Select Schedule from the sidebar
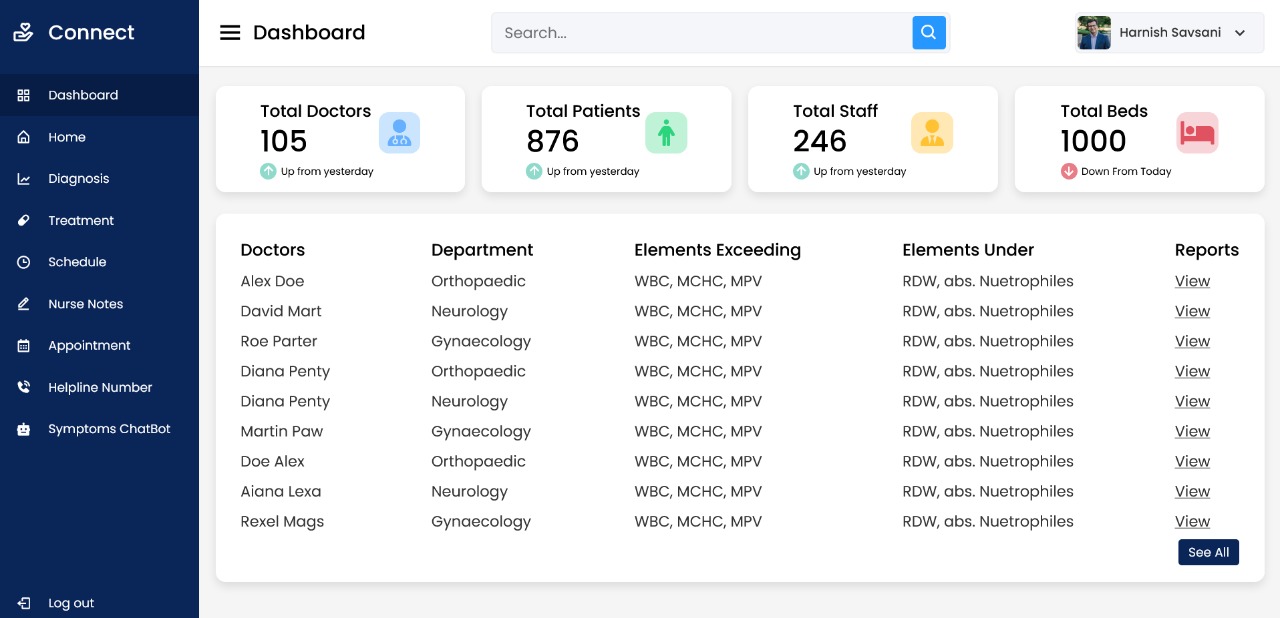This screenshot has width=1280, height=618. coord(77,262)
